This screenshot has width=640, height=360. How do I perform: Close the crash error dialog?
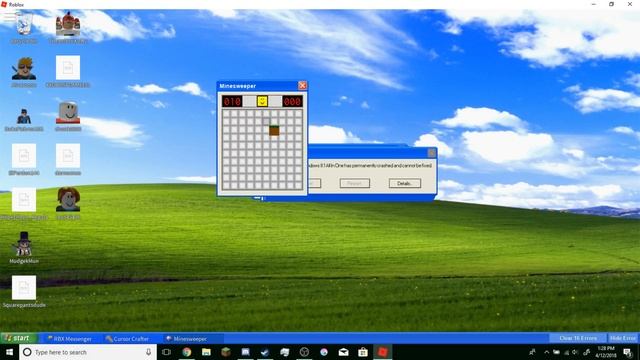click(x=431, y=153)
